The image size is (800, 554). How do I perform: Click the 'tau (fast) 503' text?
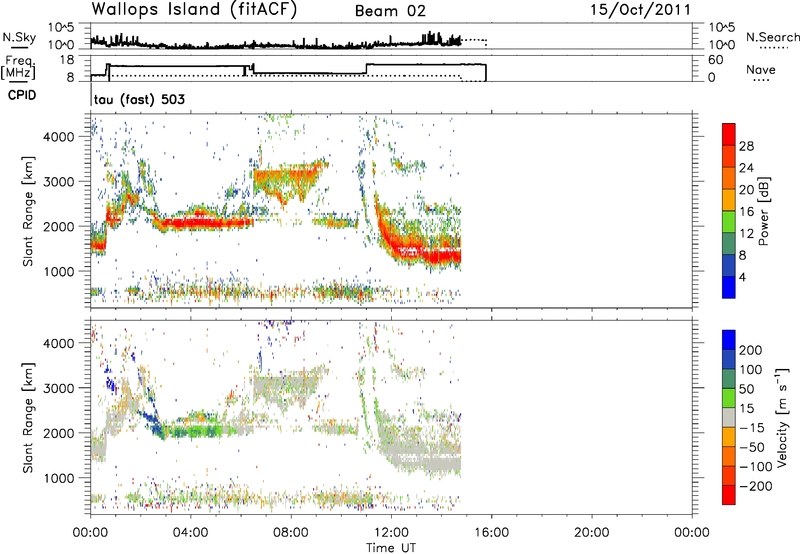139,99
